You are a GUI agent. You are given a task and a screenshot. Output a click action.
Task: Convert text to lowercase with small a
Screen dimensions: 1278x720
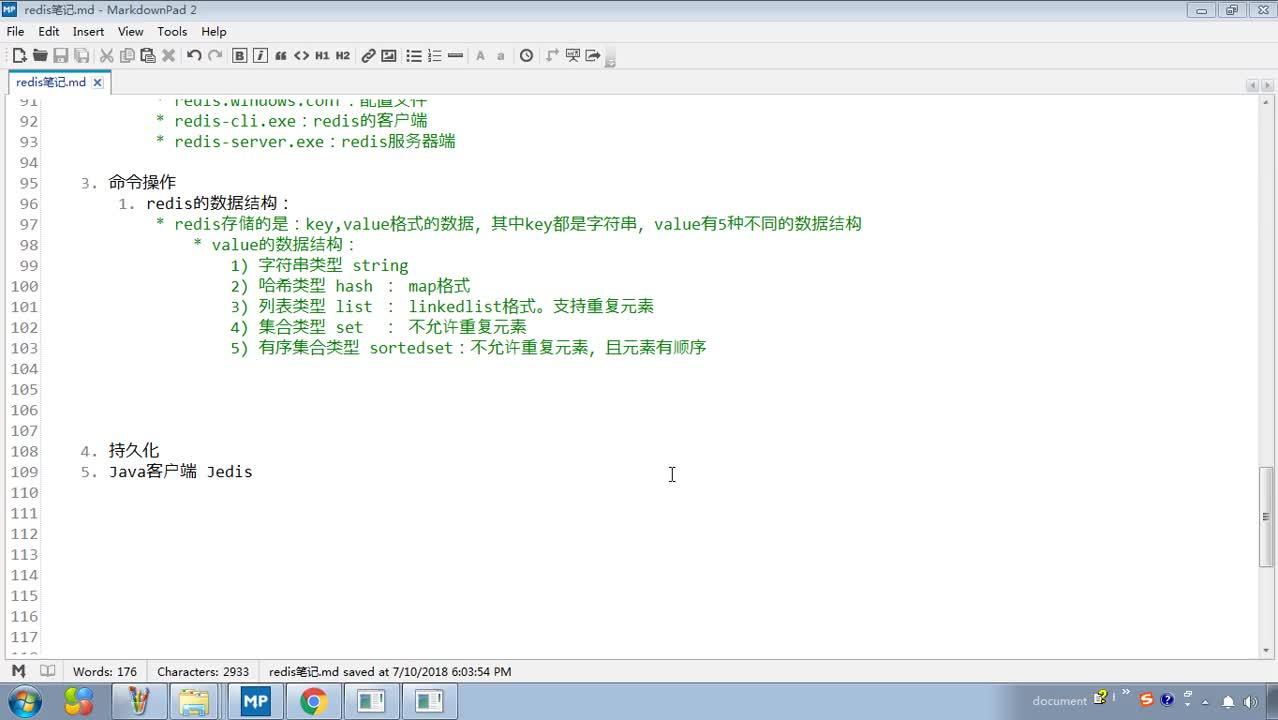pyautogui.click(x=501, y=56)
